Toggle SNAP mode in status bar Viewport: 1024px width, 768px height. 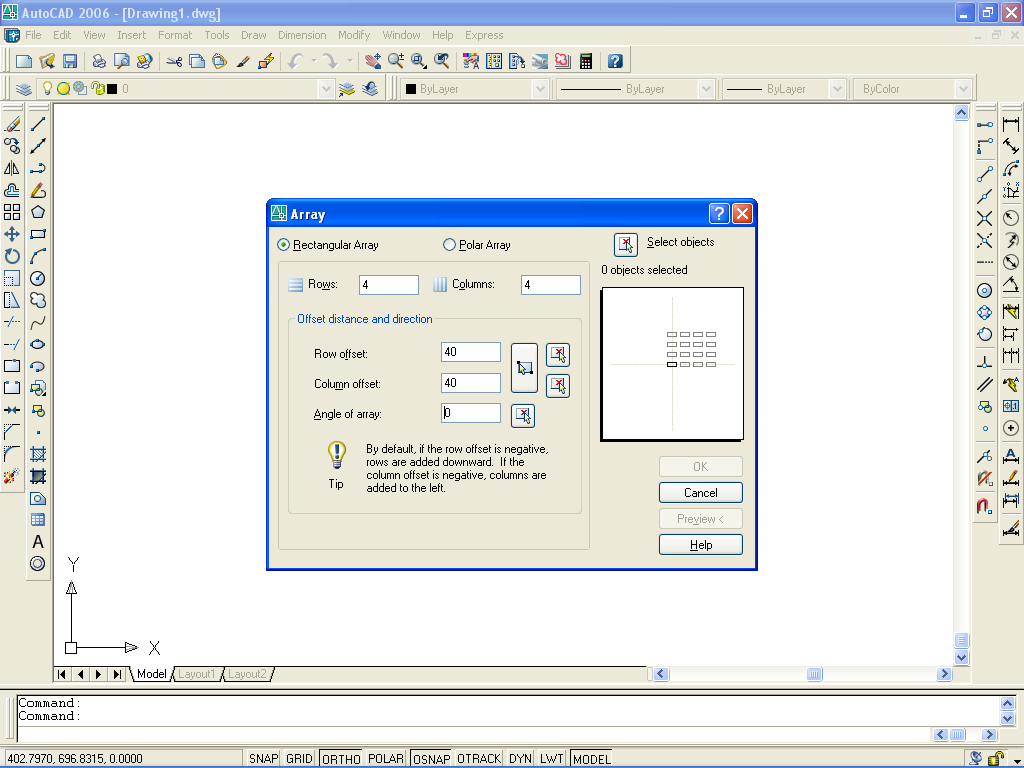[x=263, y=758]
